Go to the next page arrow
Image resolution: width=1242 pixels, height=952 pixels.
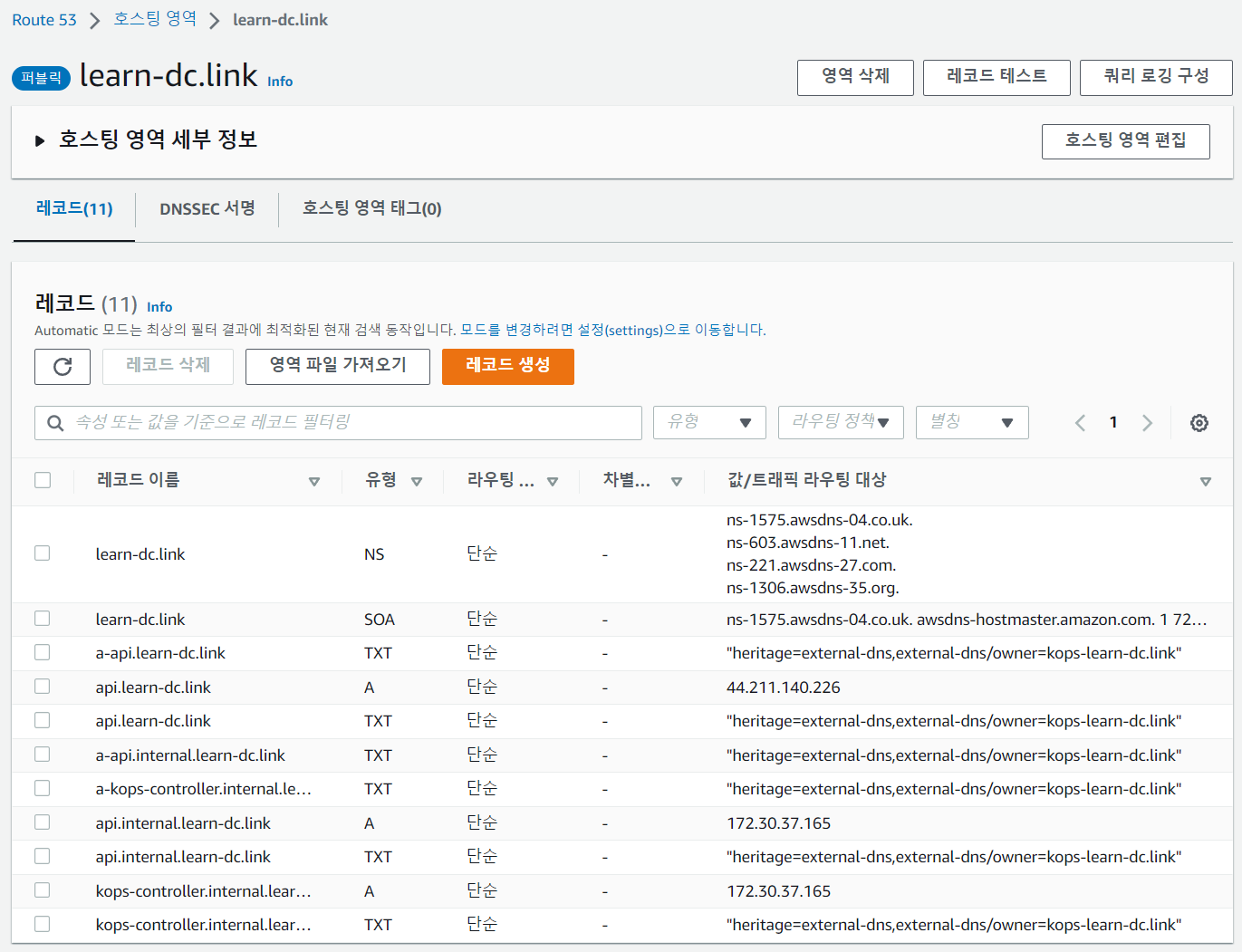[x=1147, y=423]
